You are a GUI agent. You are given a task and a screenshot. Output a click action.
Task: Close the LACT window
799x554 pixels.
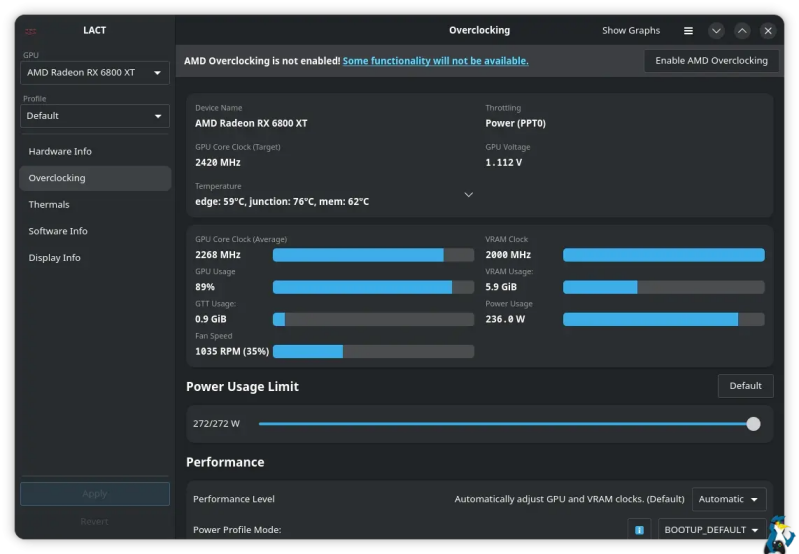coord(768,31)
